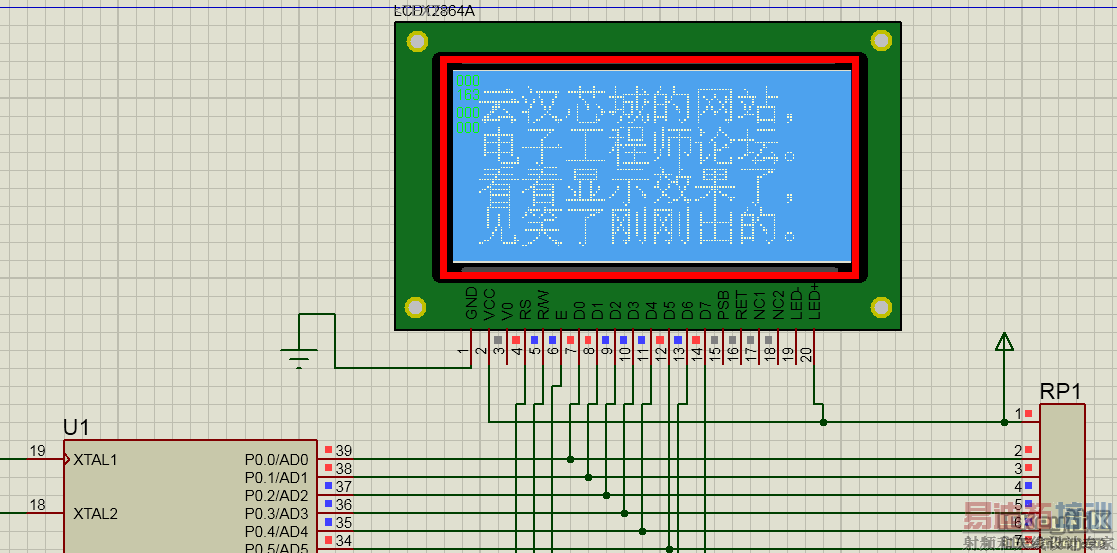Click the P0.2/AD2 pin label
Image resolution: width=1117 pixels, height=553 pixels.
[276, 495]
